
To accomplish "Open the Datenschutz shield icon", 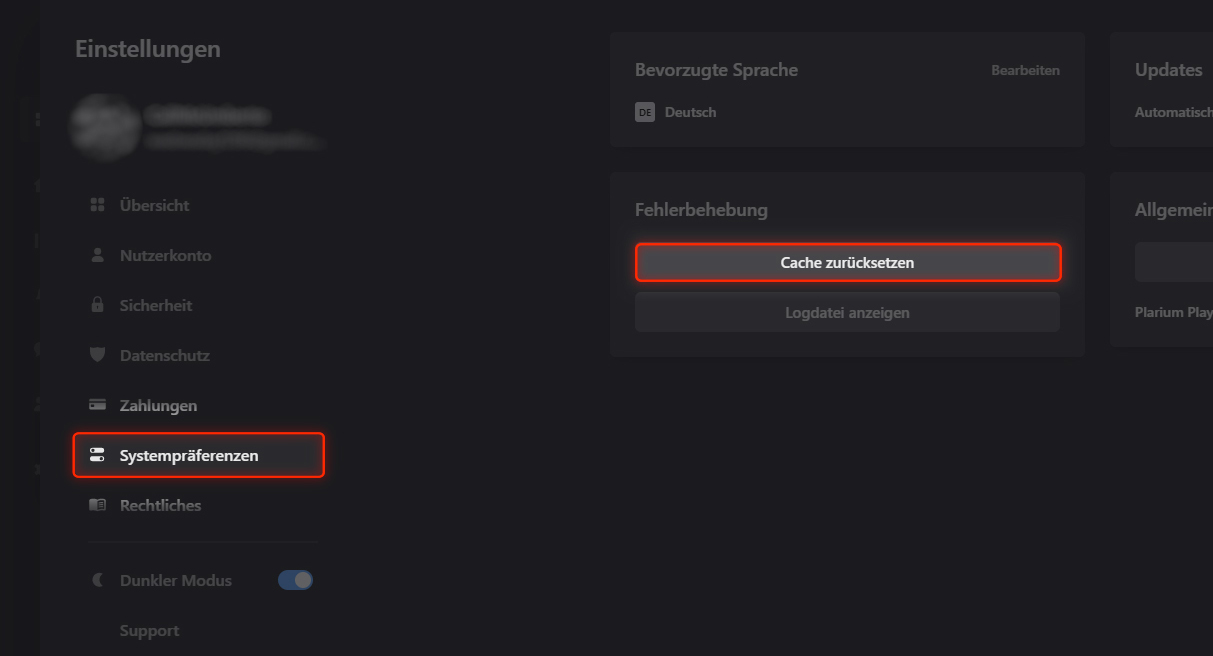I will click(x=97, y=354).
